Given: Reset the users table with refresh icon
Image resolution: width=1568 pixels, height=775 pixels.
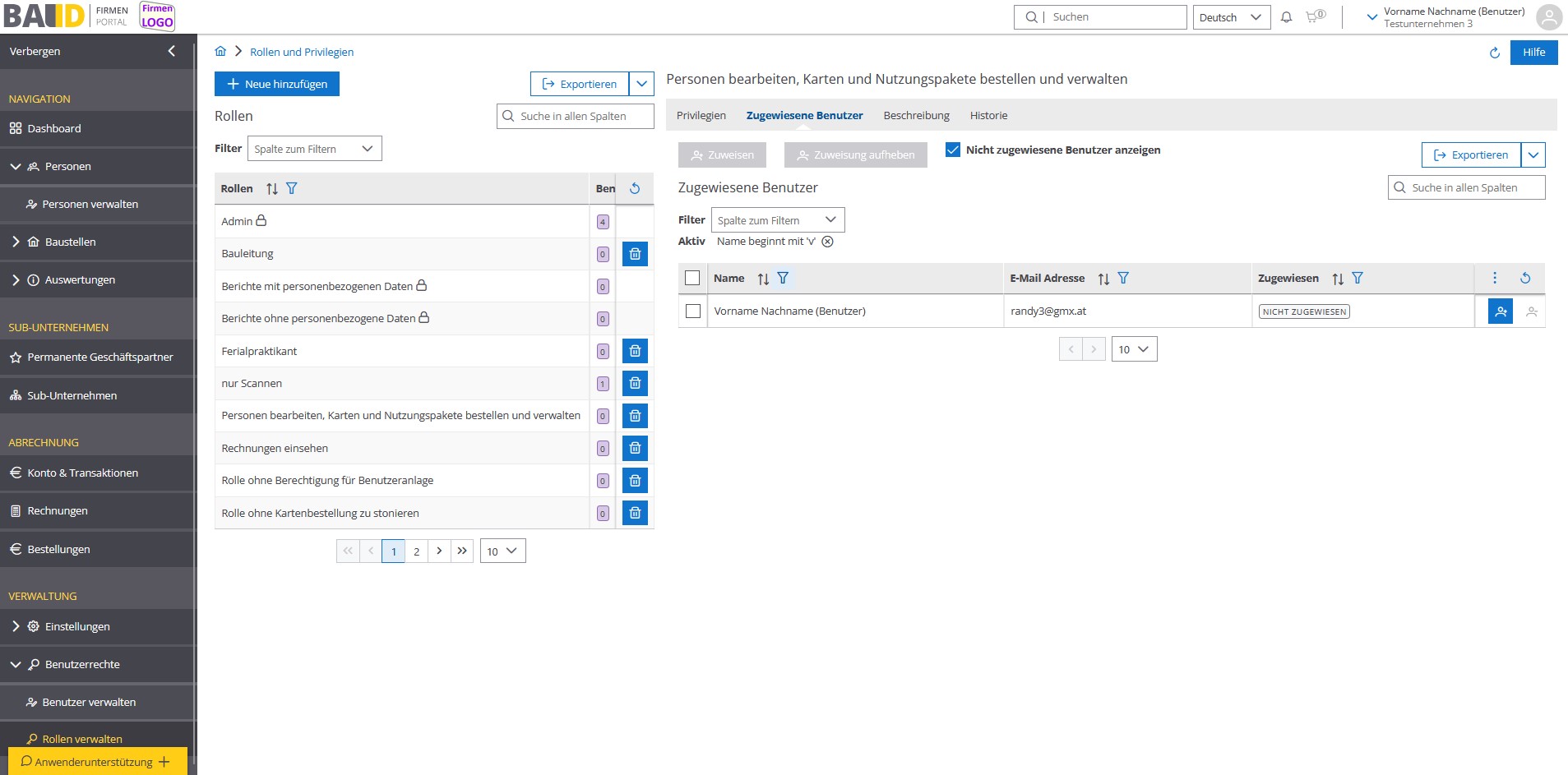Looking at the screenshot, I should click(x=1524, y=278).
